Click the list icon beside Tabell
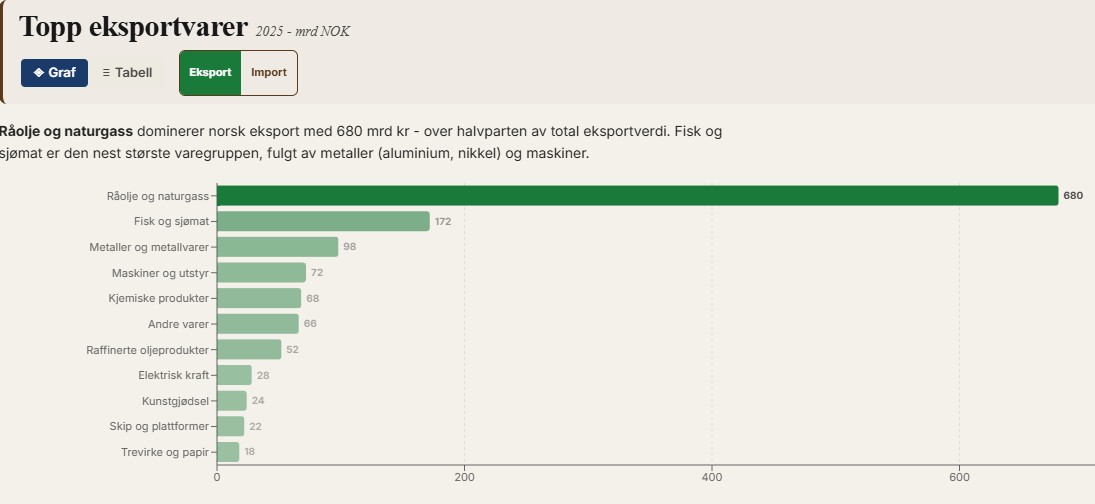1095x504 pixels. click(x=106, y=73)
